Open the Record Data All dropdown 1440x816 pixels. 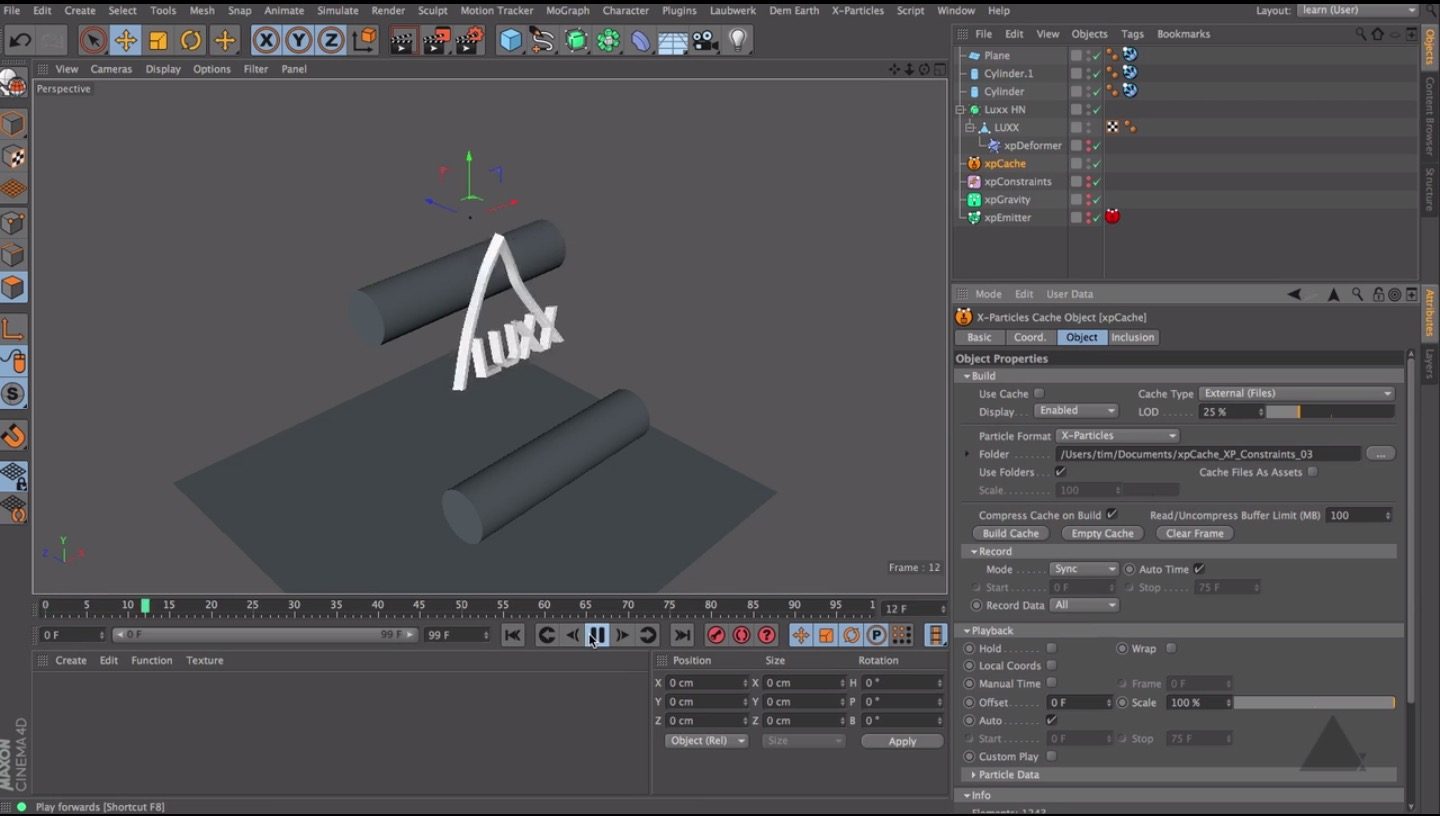(1084, 605)
